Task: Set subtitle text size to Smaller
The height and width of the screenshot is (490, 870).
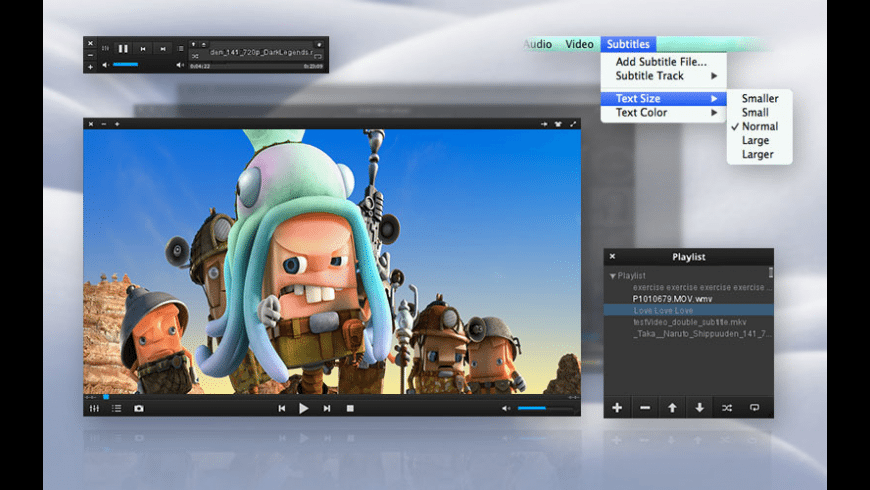Action: click(760, 98)
